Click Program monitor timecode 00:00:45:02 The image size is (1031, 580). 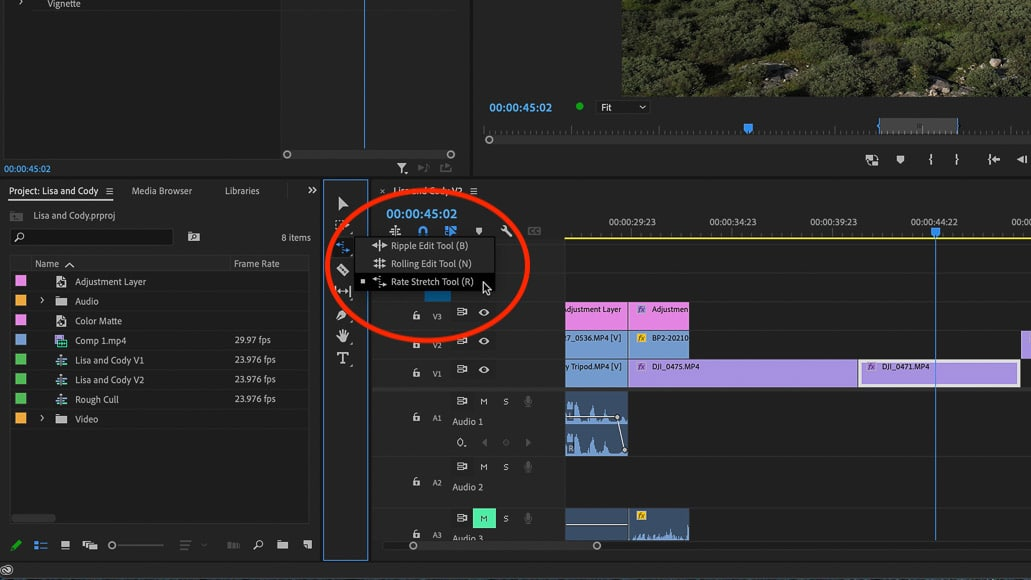pyautogui.click(x=520, y=108)
